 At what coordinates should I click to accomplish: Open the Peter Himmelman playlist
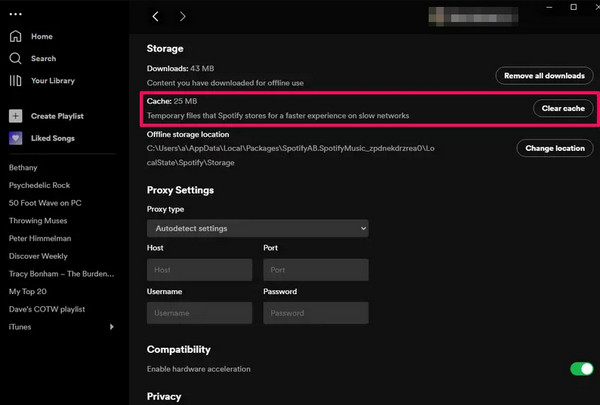point(40,238)
